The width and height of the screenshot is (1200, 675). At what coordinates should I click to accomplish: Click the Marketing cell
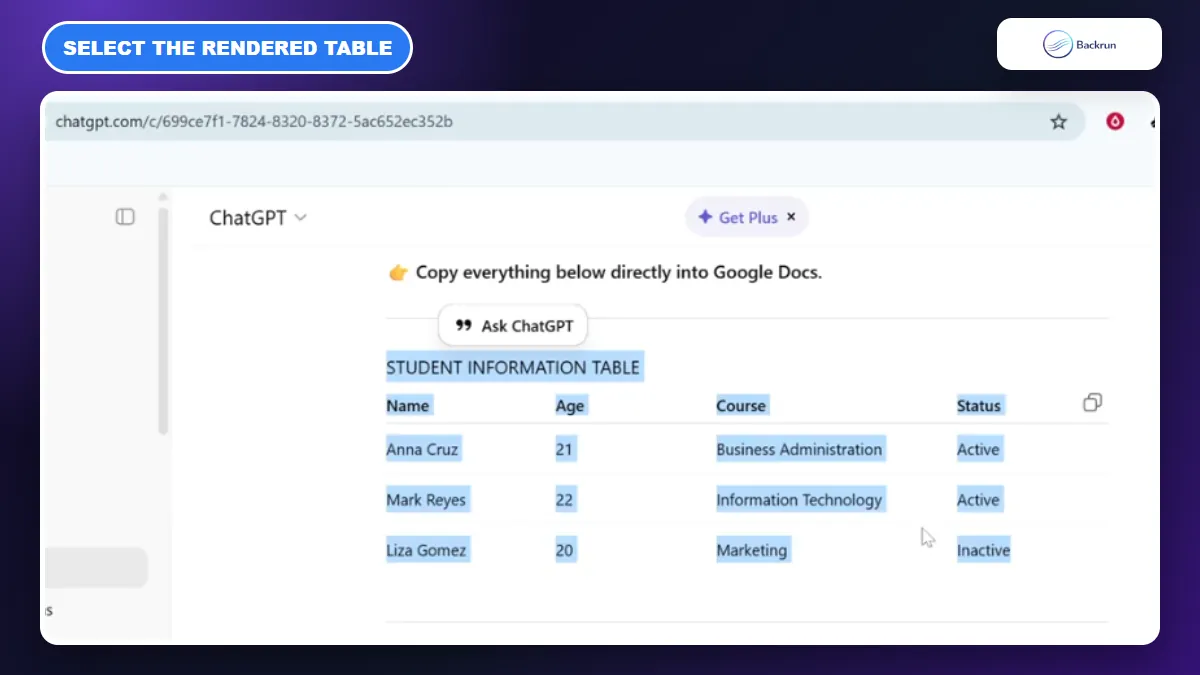pos(752,550)
